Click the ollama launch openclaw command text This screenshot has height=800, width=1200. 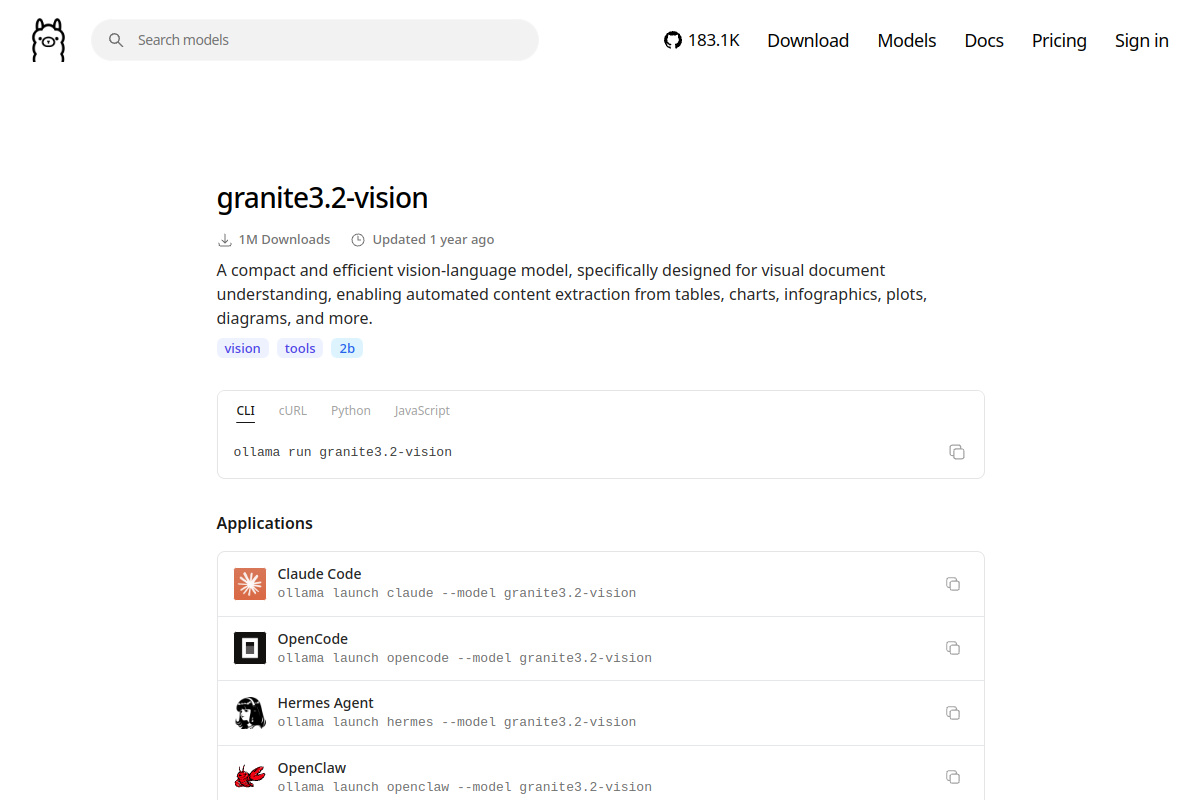pos(465,787)
